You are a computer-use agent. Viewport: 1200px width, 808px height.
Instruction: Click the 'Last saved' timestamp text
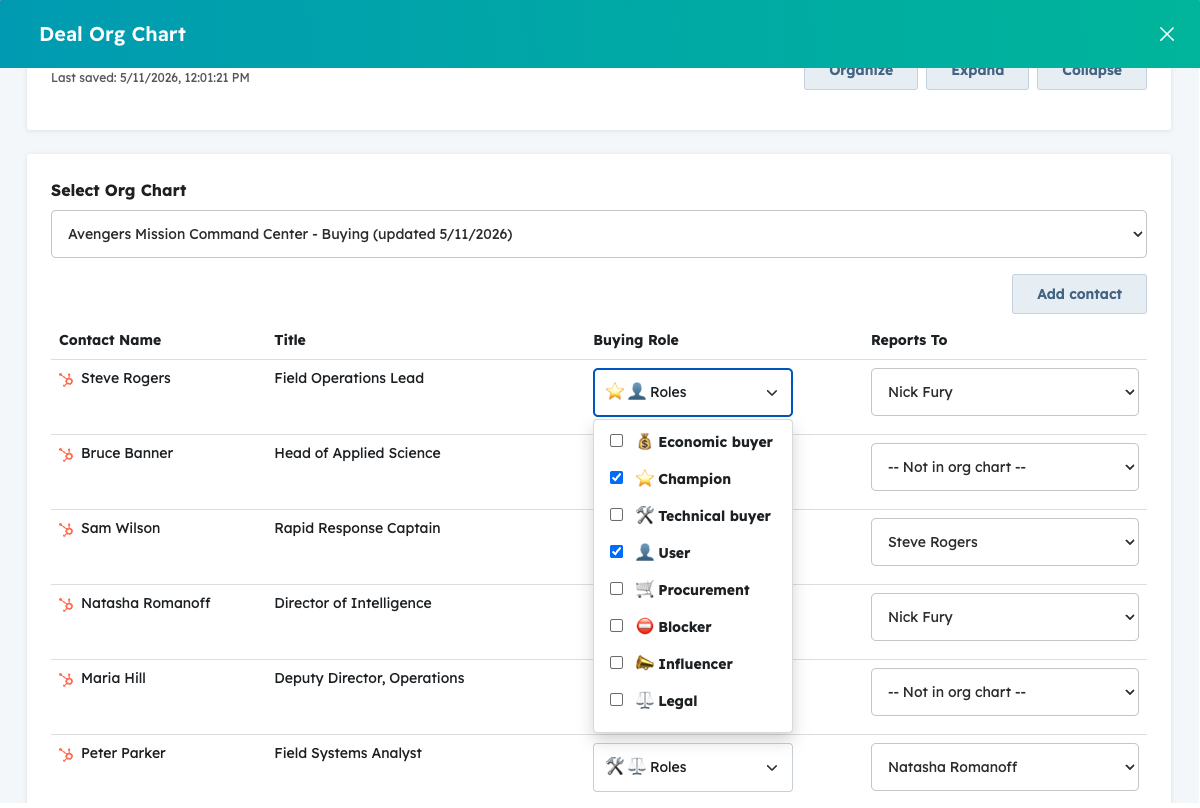150,77
